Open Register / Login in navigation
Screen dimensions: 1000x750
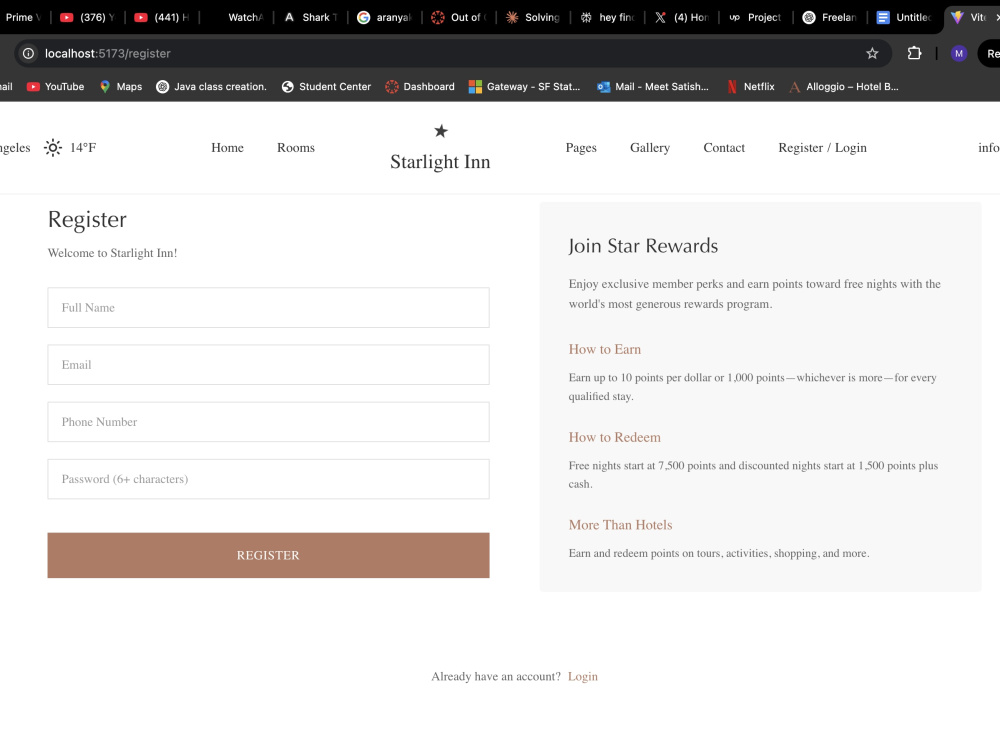(x=823, y=148)
